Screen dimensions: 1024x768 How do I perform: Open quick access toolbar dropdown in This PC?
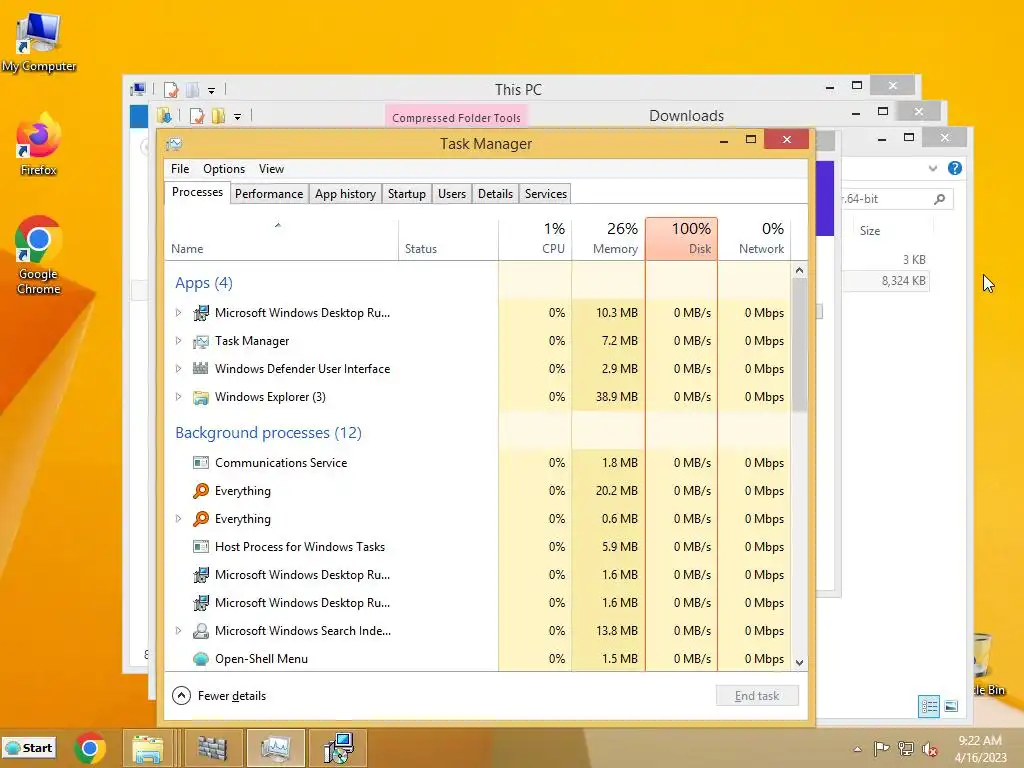click(212, 91)
